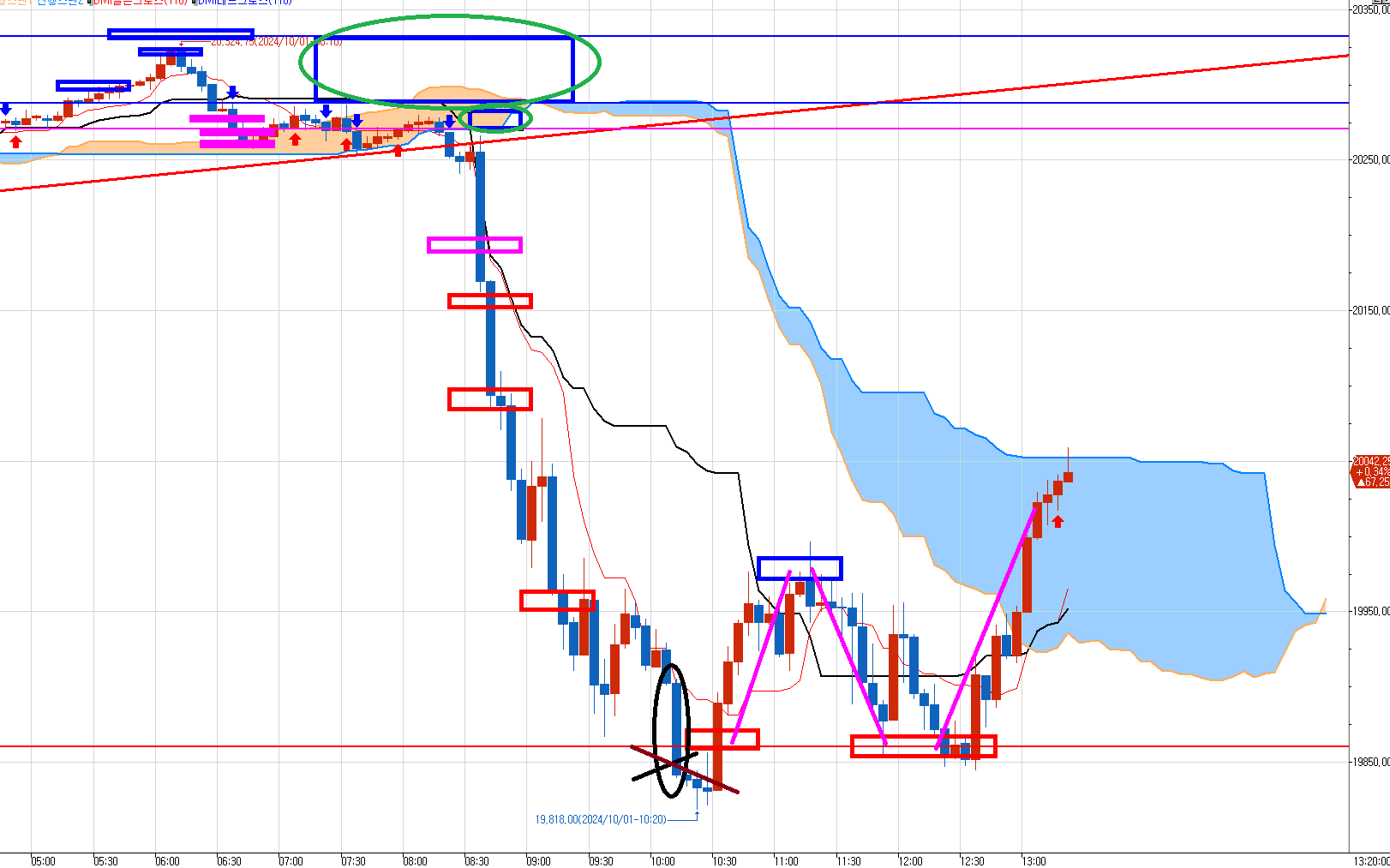Click the low annotation 19,818,00(2024/10/01-10:20)
The height and width of the screenshot is (868, 1390).
[601, 820]
